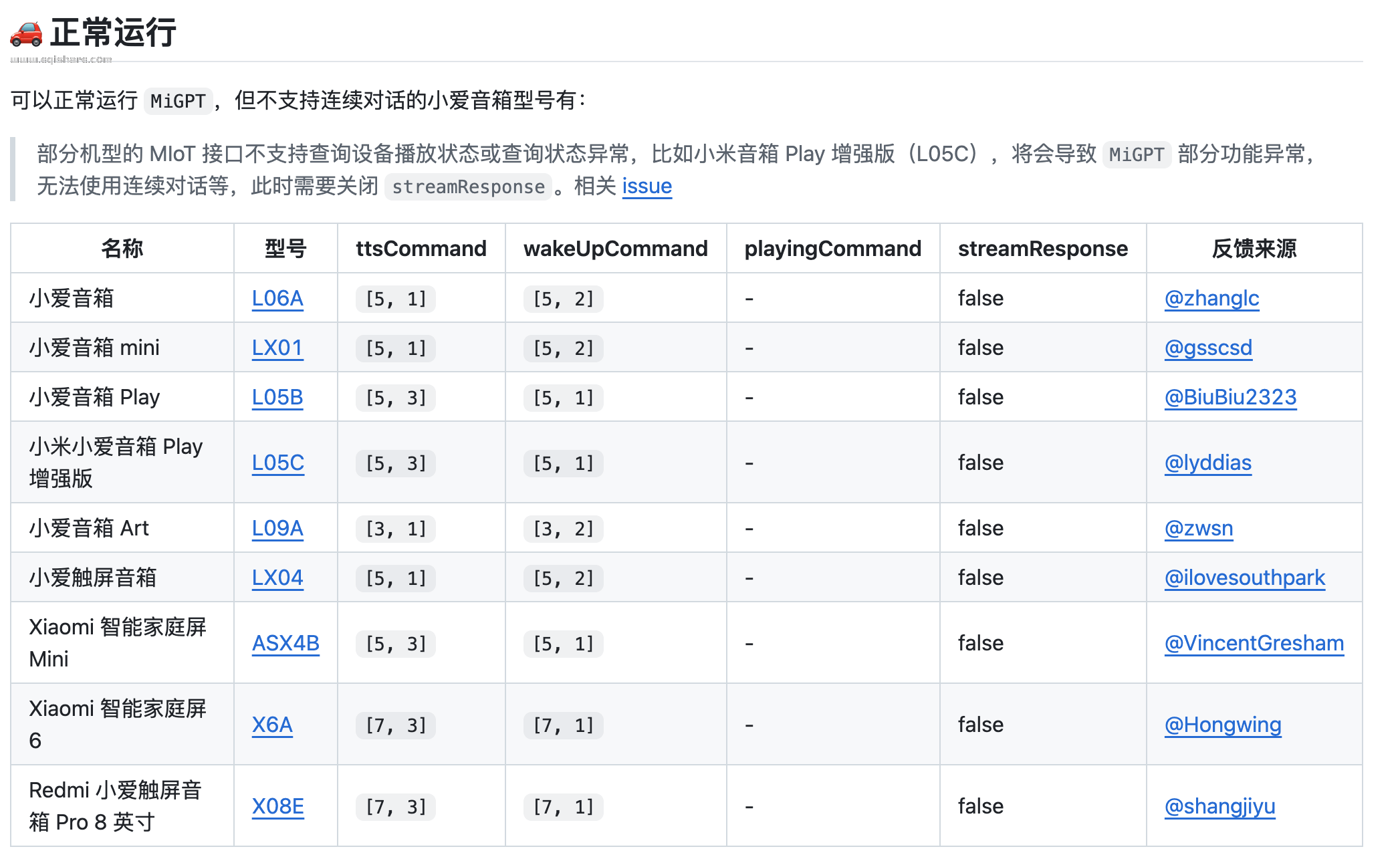
Task: Open @ilovesouthpark profile link
Action: point(1244,578)
